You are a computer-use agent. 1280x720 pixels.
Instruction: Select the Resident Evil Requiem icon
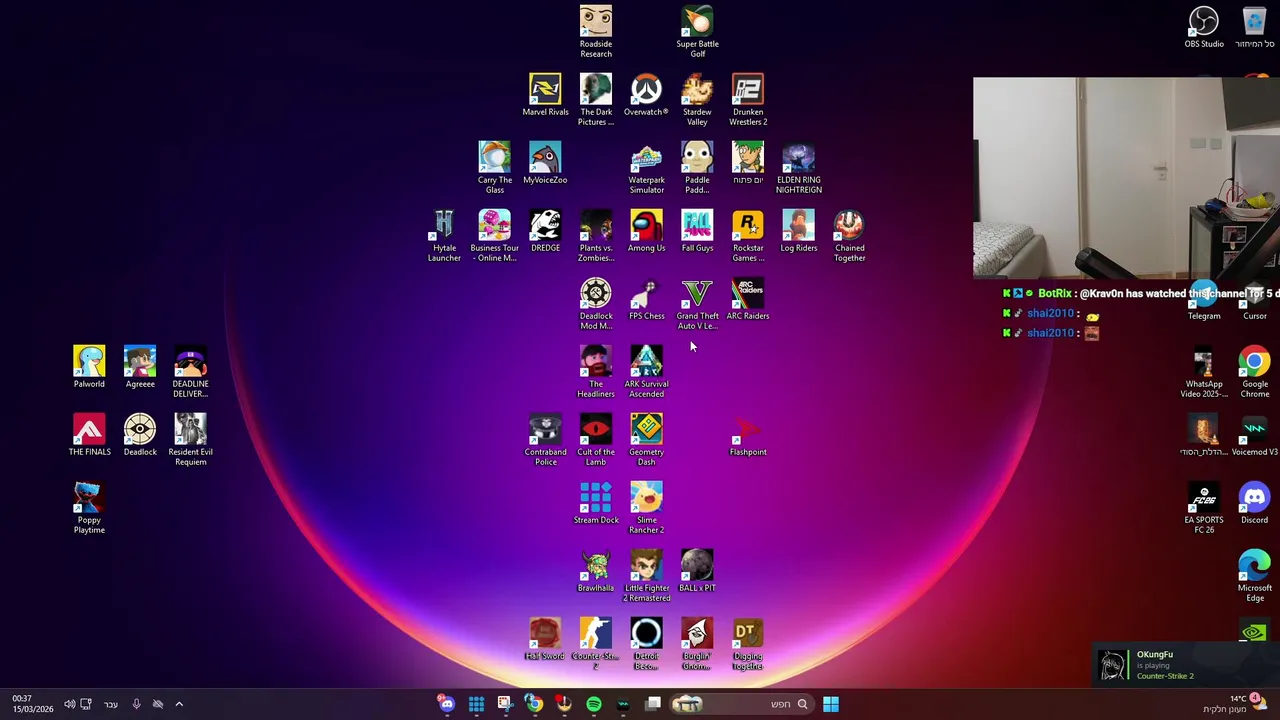(x=190, y=440)
